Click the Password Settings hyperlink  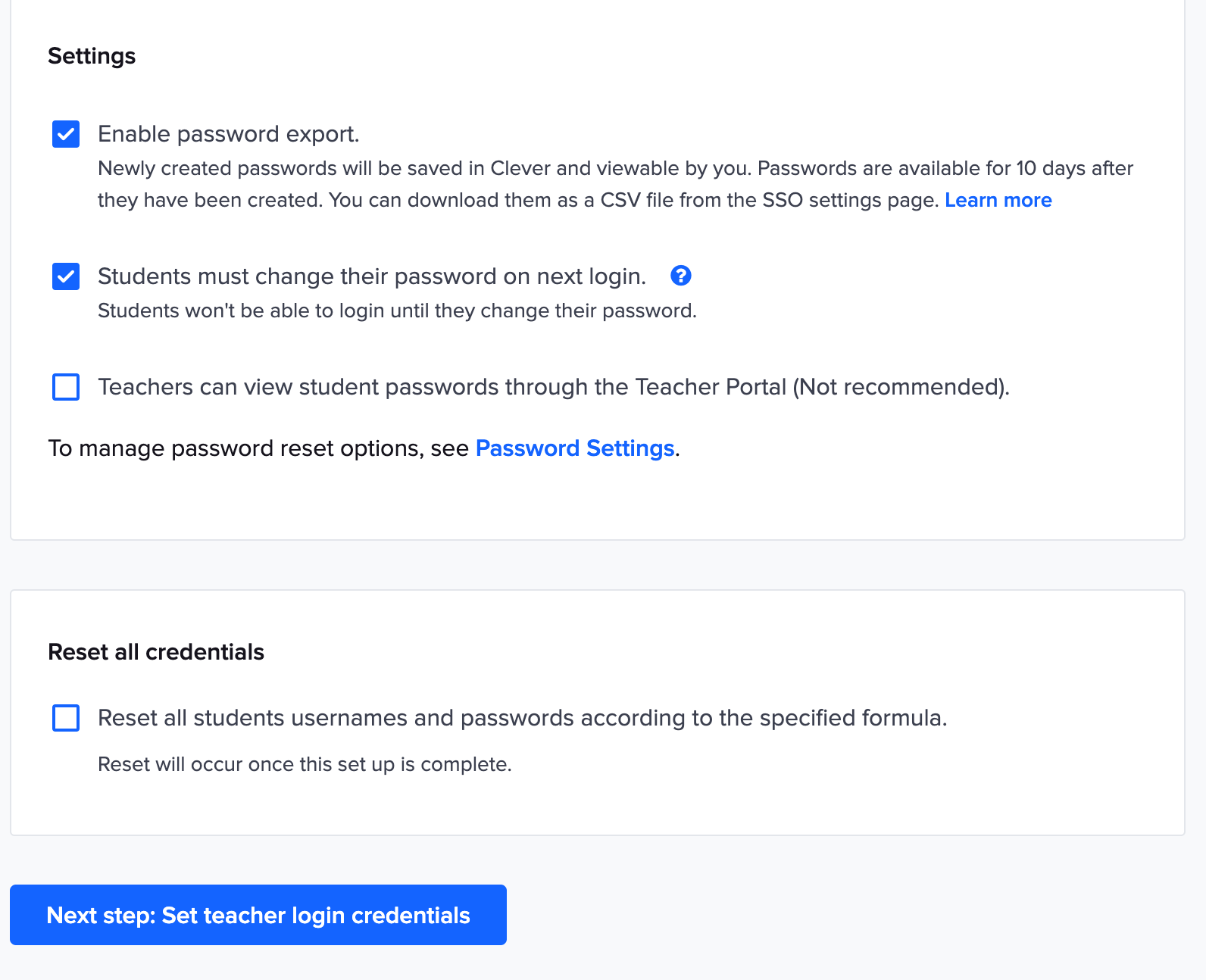[x=574, y=448]
